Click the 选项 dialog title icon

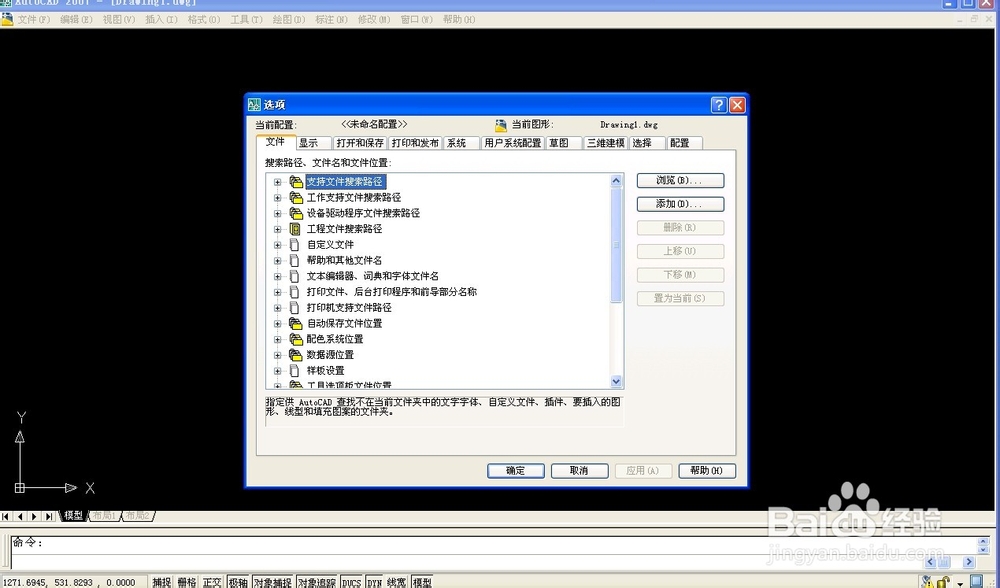(x=254, y=105)
